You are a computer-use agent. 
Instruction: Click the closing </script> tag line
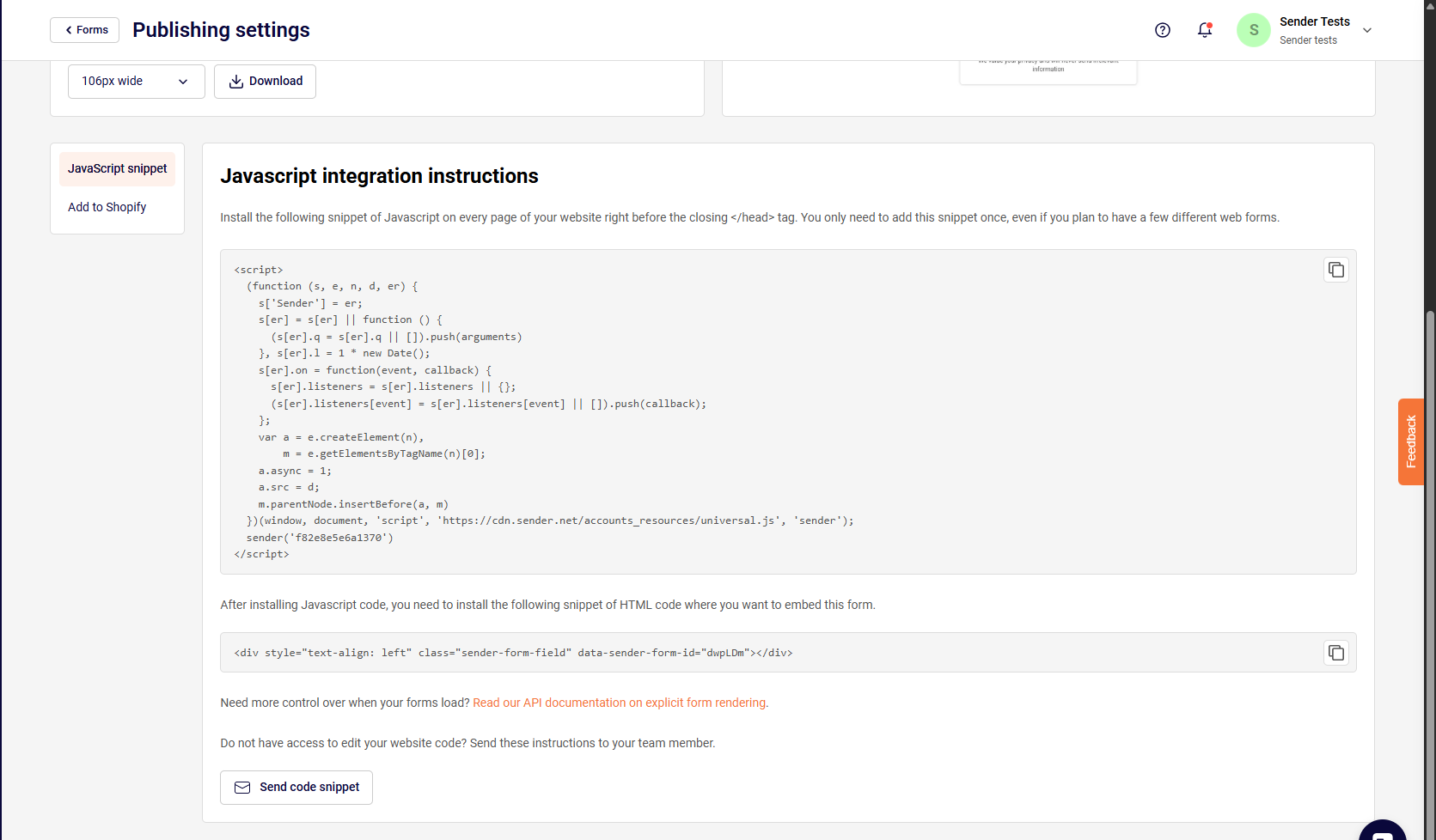pyautogui.click(x=261, y=554)
